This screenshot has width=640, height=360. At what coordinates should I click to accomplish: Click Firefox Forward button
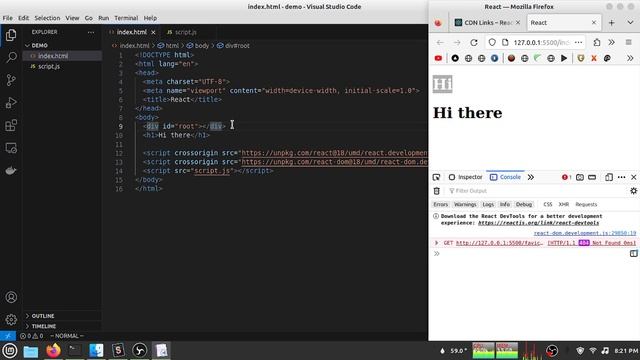coord(456,42)
